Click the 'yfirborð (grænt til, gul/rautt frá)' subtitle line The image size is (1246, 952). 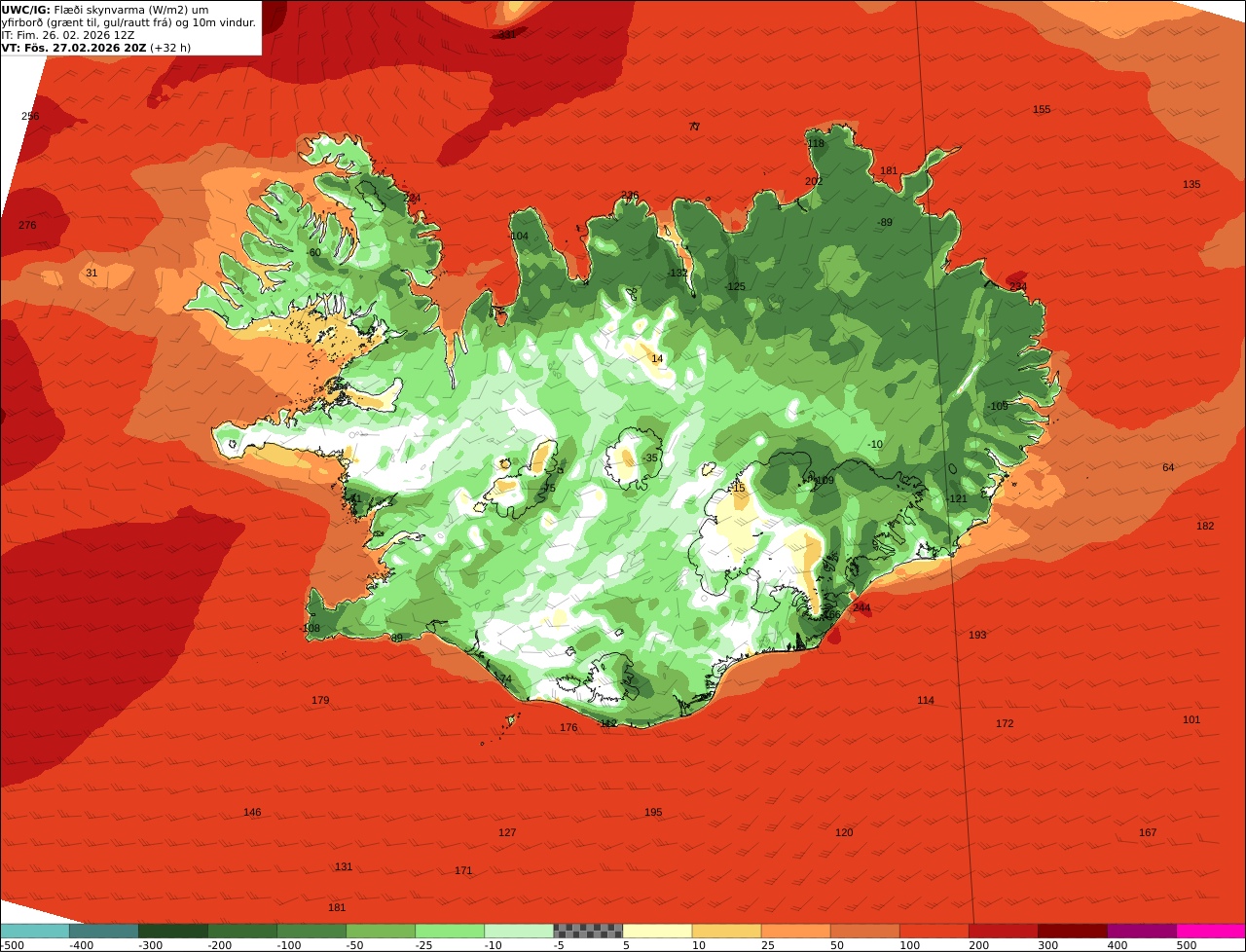[128, 22]
